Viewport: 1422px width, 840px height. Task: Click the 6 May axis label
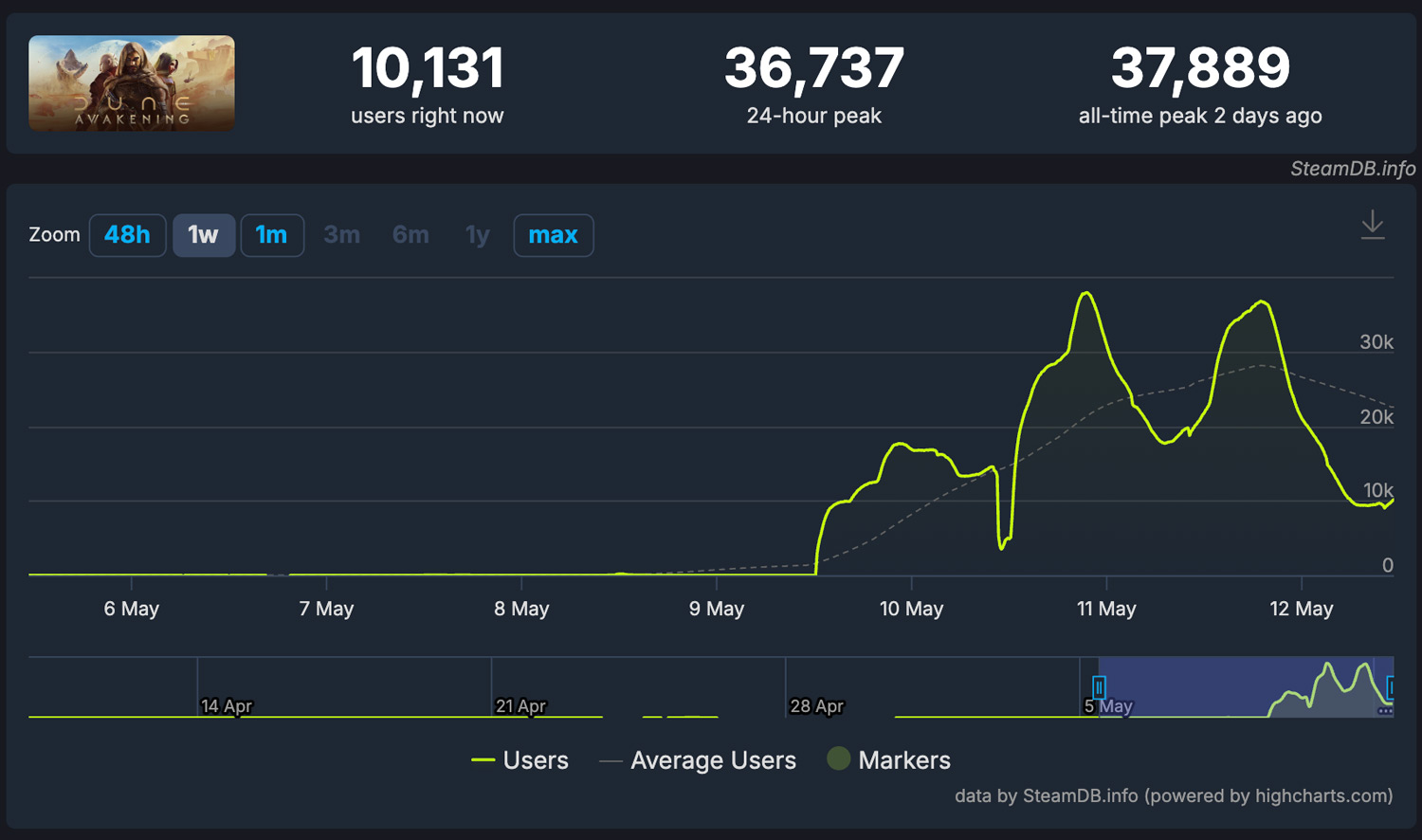click(132, 609)
